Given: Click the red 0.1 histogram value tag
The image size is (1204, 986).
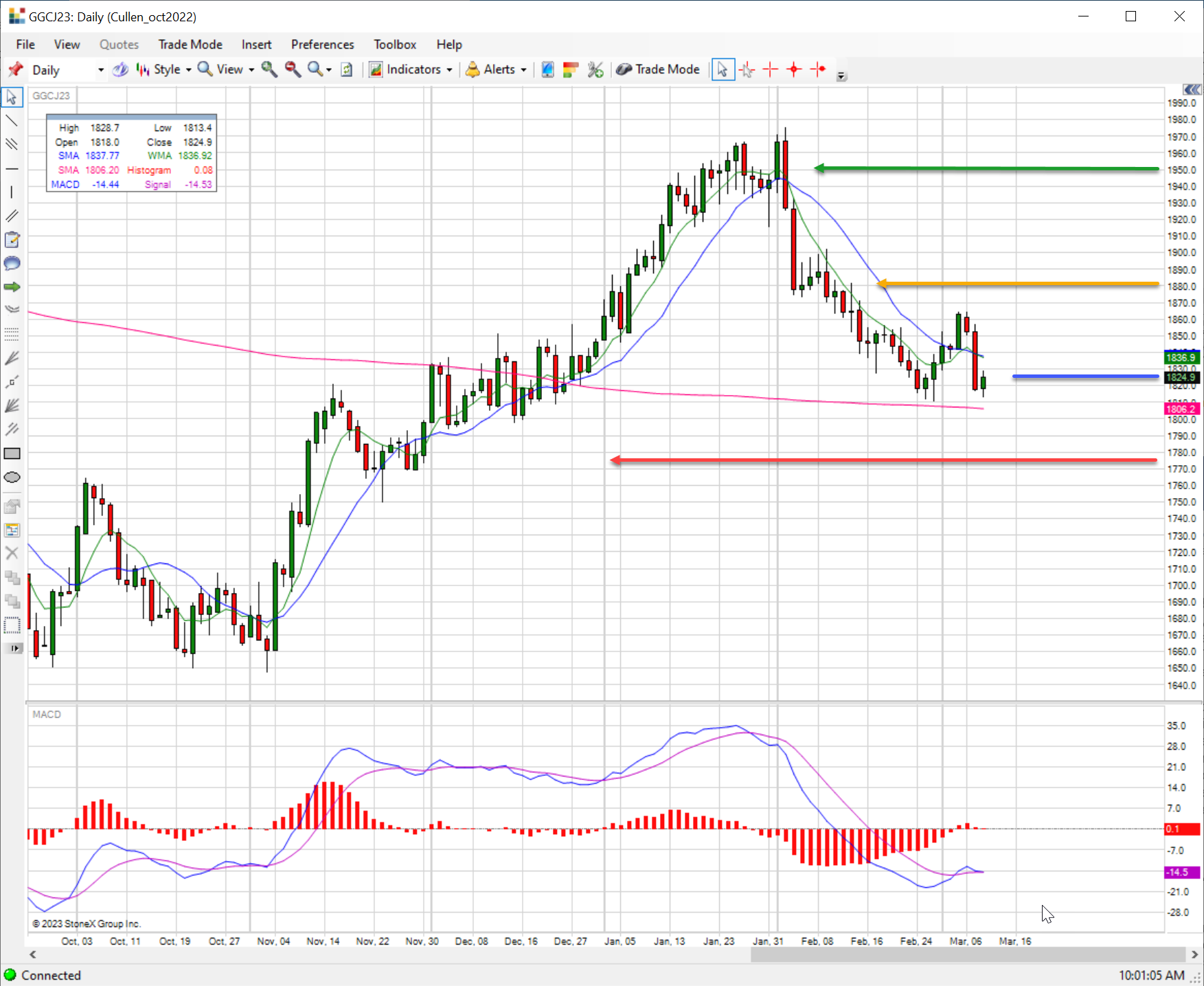Looking at the screenshot, I should [1182, 829].
